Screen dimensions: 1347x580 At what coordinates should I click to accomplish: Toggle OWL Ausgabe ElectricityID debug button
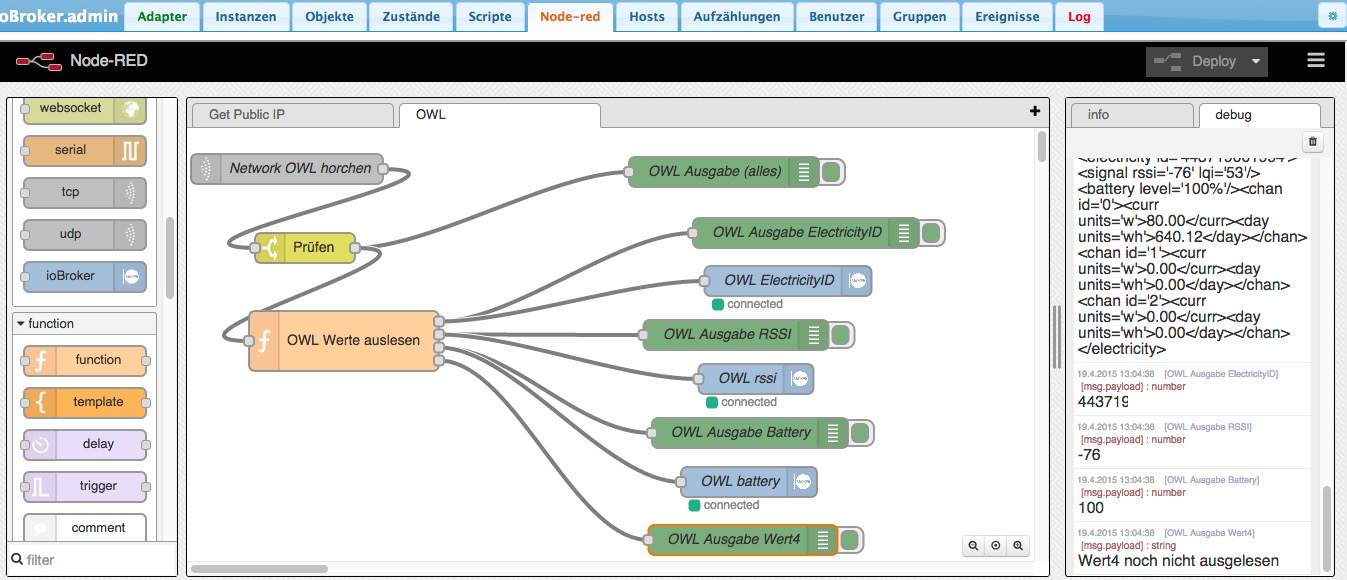tap(932, 233)
